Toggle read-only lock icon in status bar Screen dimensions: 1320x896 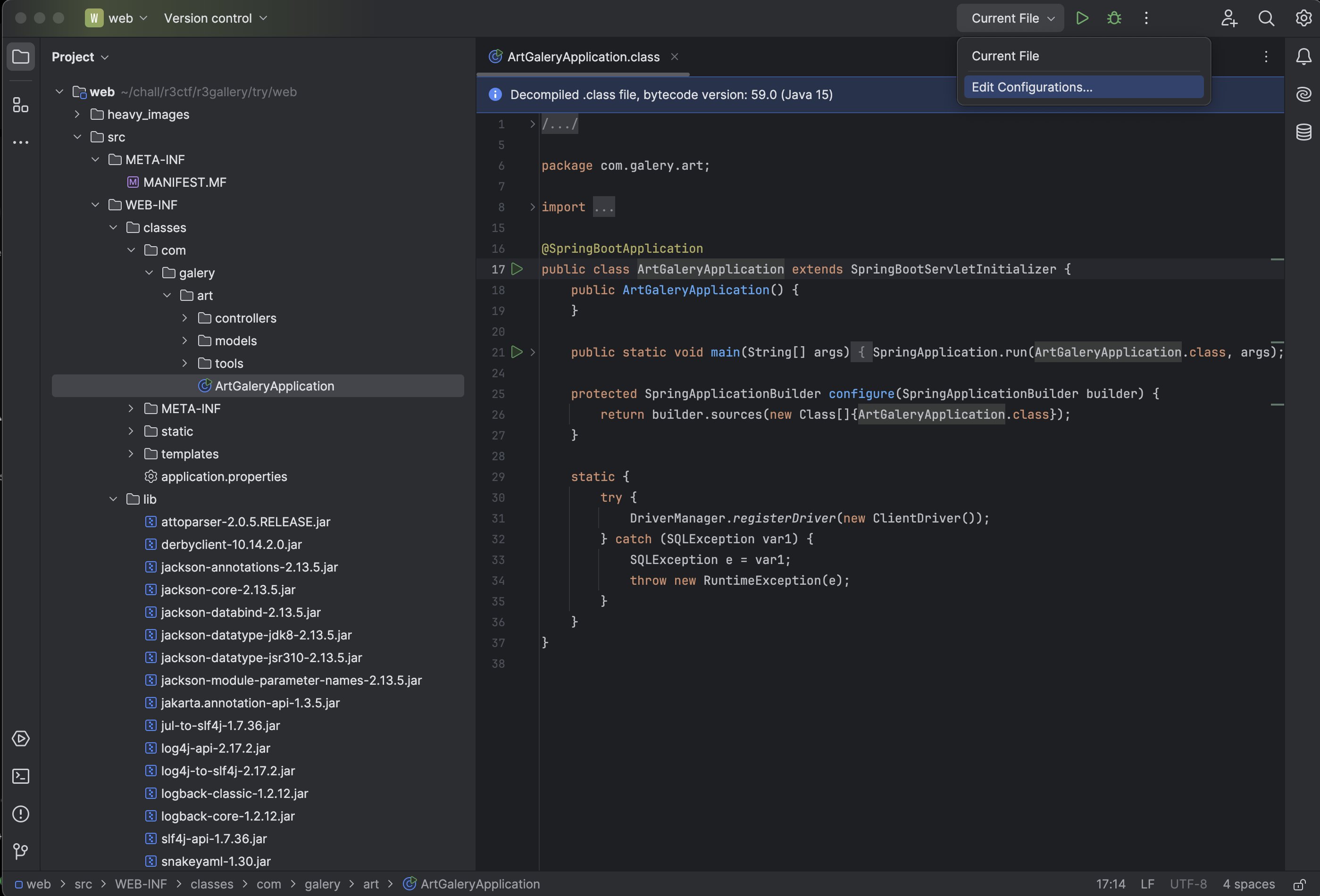[1299, 884]
